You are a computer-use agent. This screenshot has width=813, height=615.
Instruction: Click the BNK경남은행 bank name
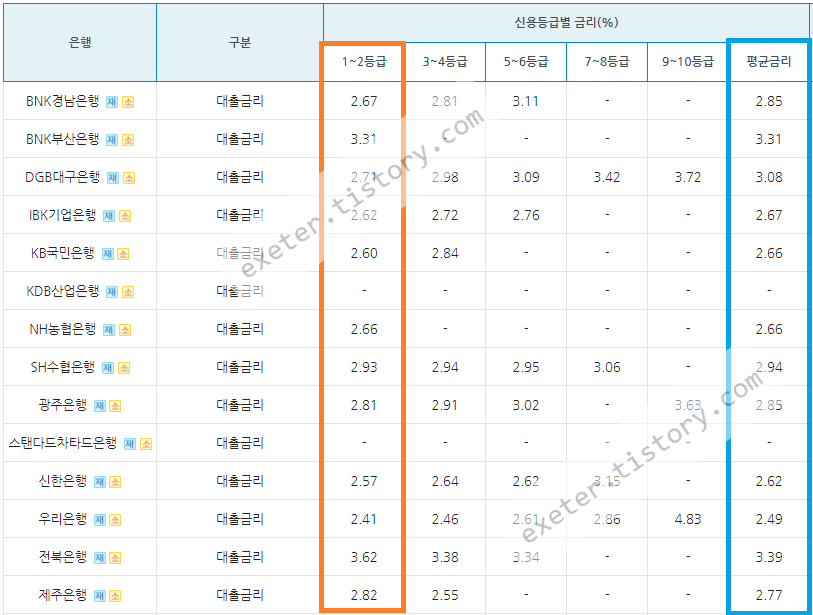(x=62, y=101)
